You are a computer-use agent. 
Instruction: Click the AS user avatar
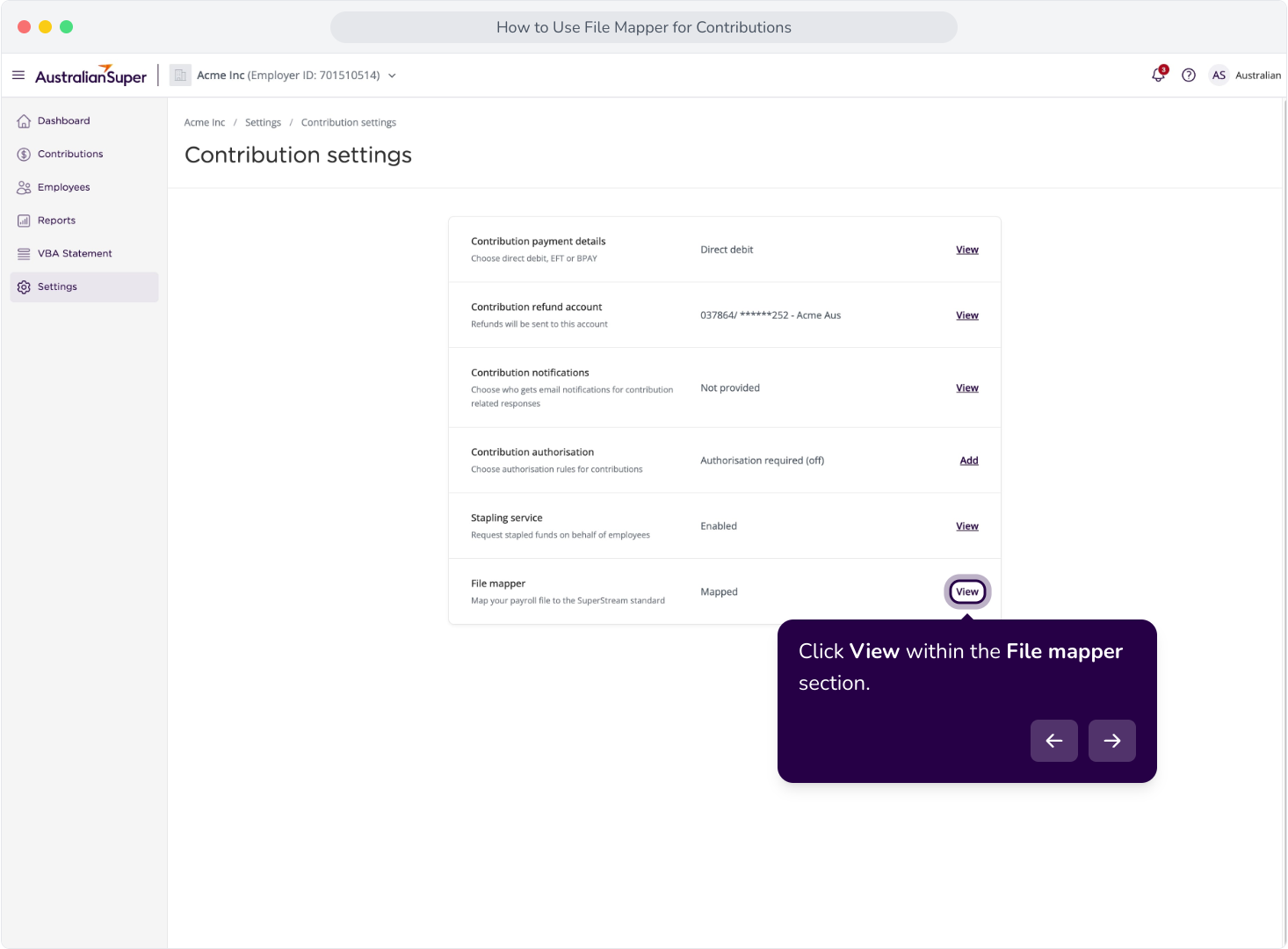[1219, 76]
